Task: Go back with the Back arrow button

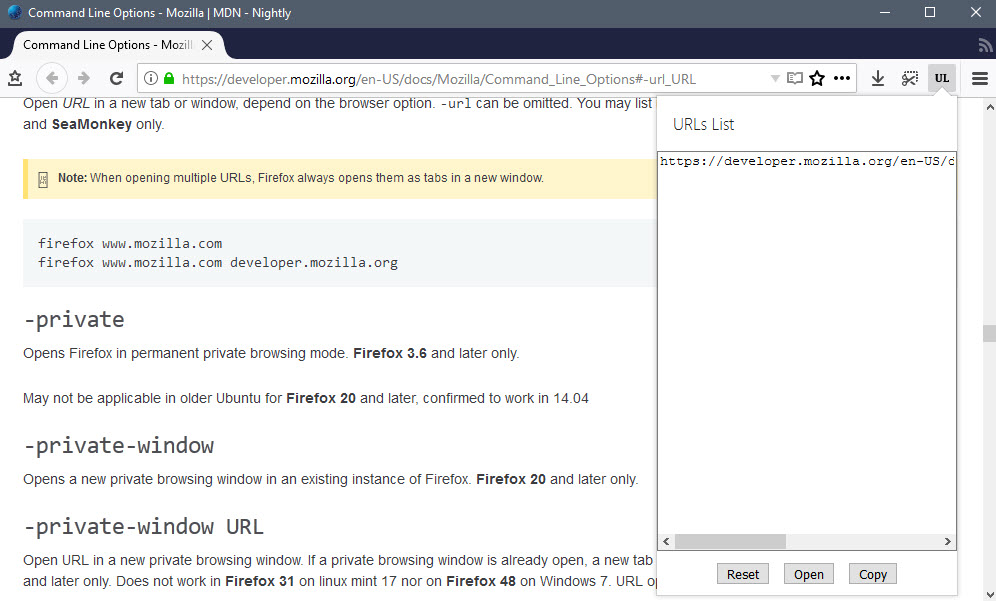Action: click(52, 78)
